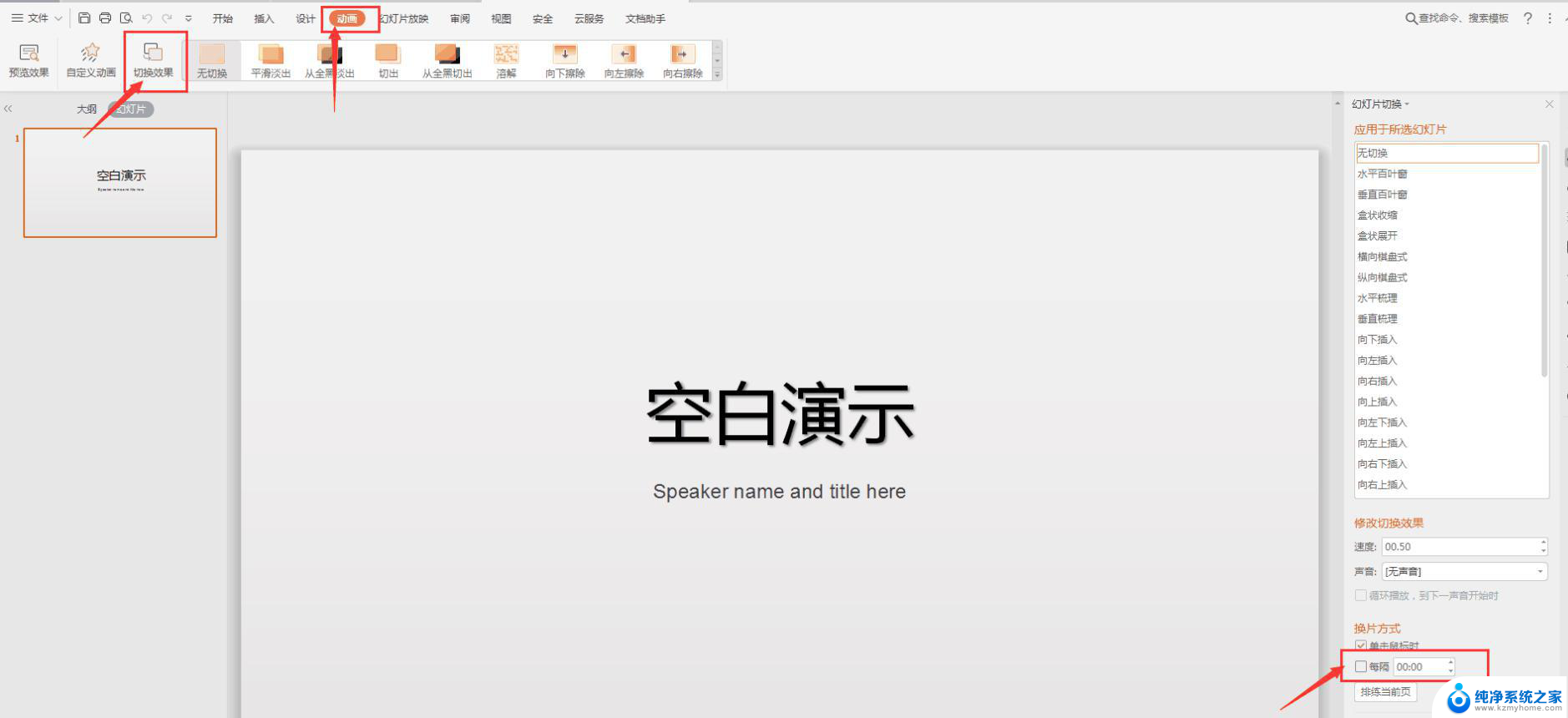Click the Print icon

click(105, 18)
